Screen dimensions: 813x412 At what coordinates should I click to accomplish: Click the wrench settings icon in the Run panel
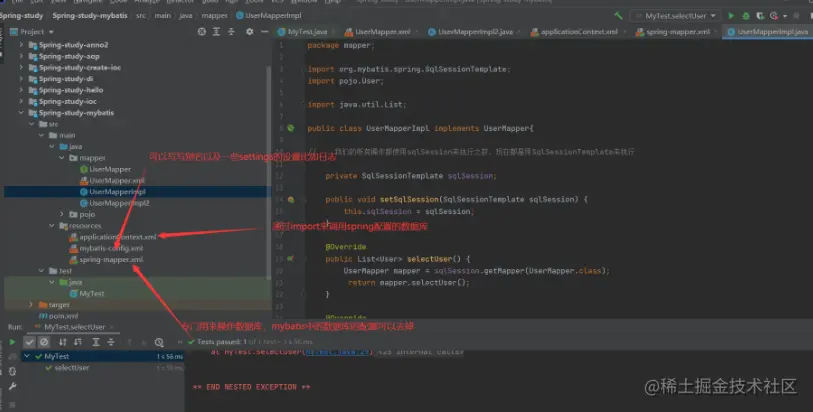(12, 387)
